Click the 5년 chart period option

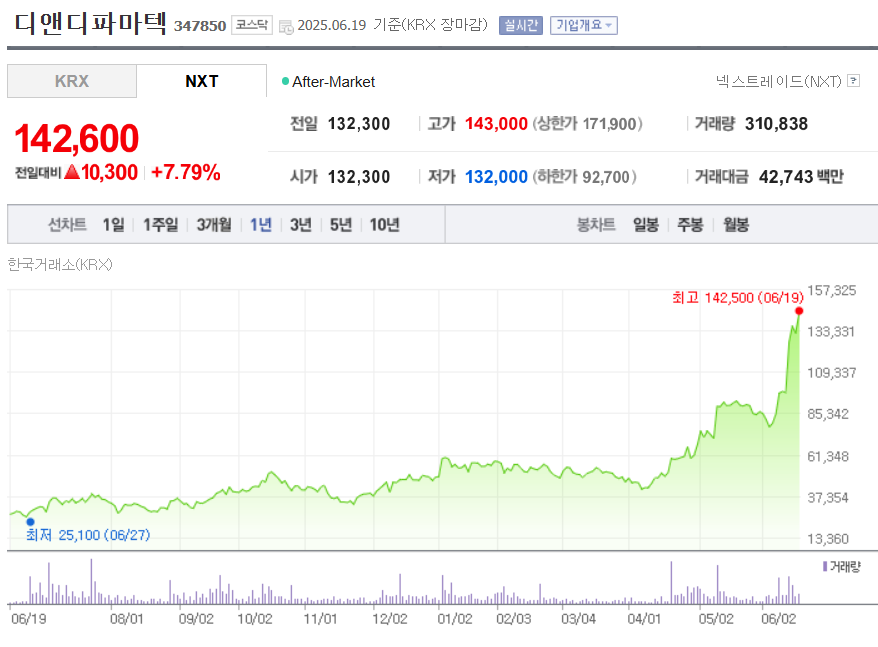pyautogui.click(x=341, y=225)
